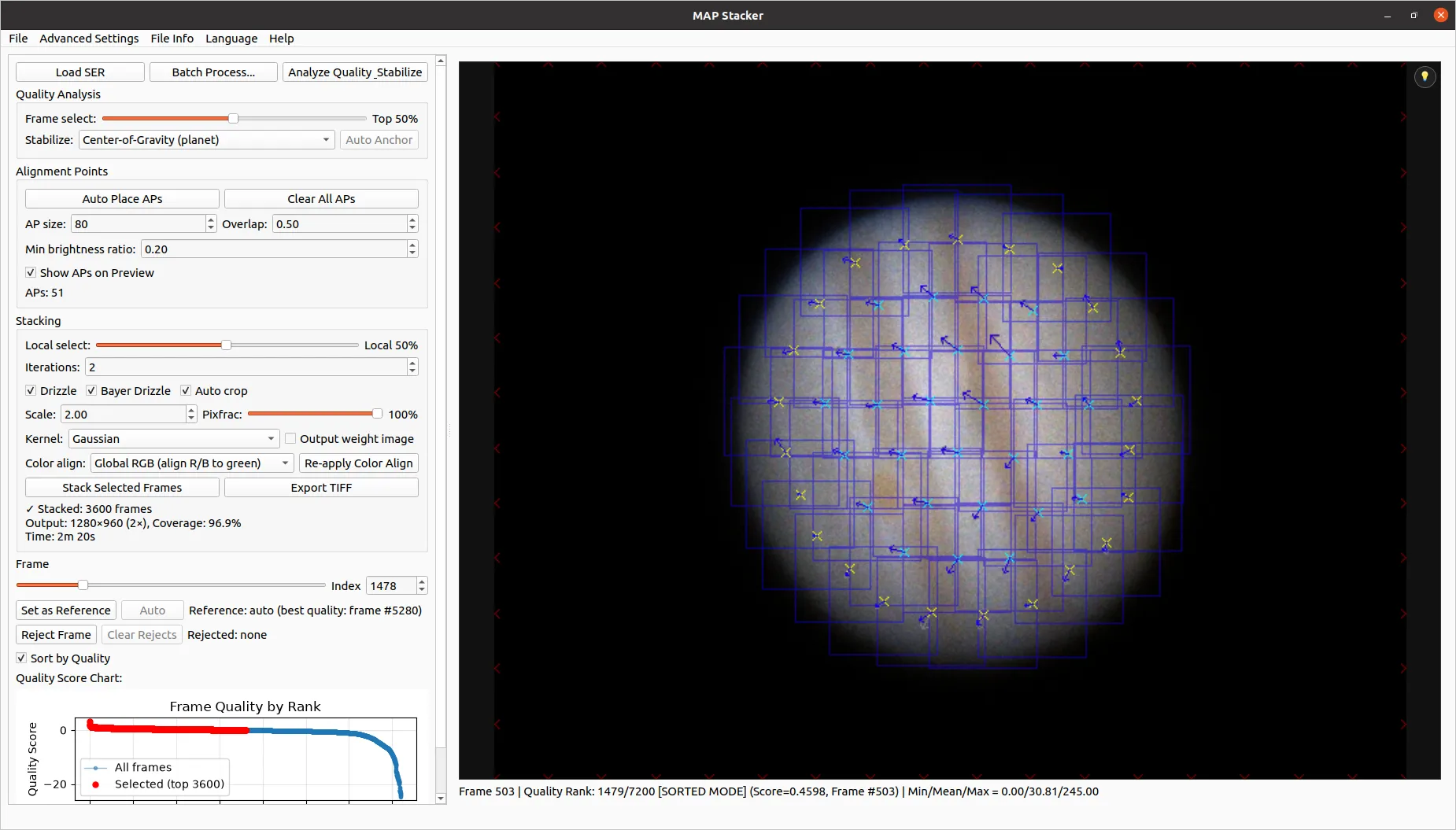The height and width of the screenshot is (830, 1456).
Task: Open the File Info menu
Action: 172,38
